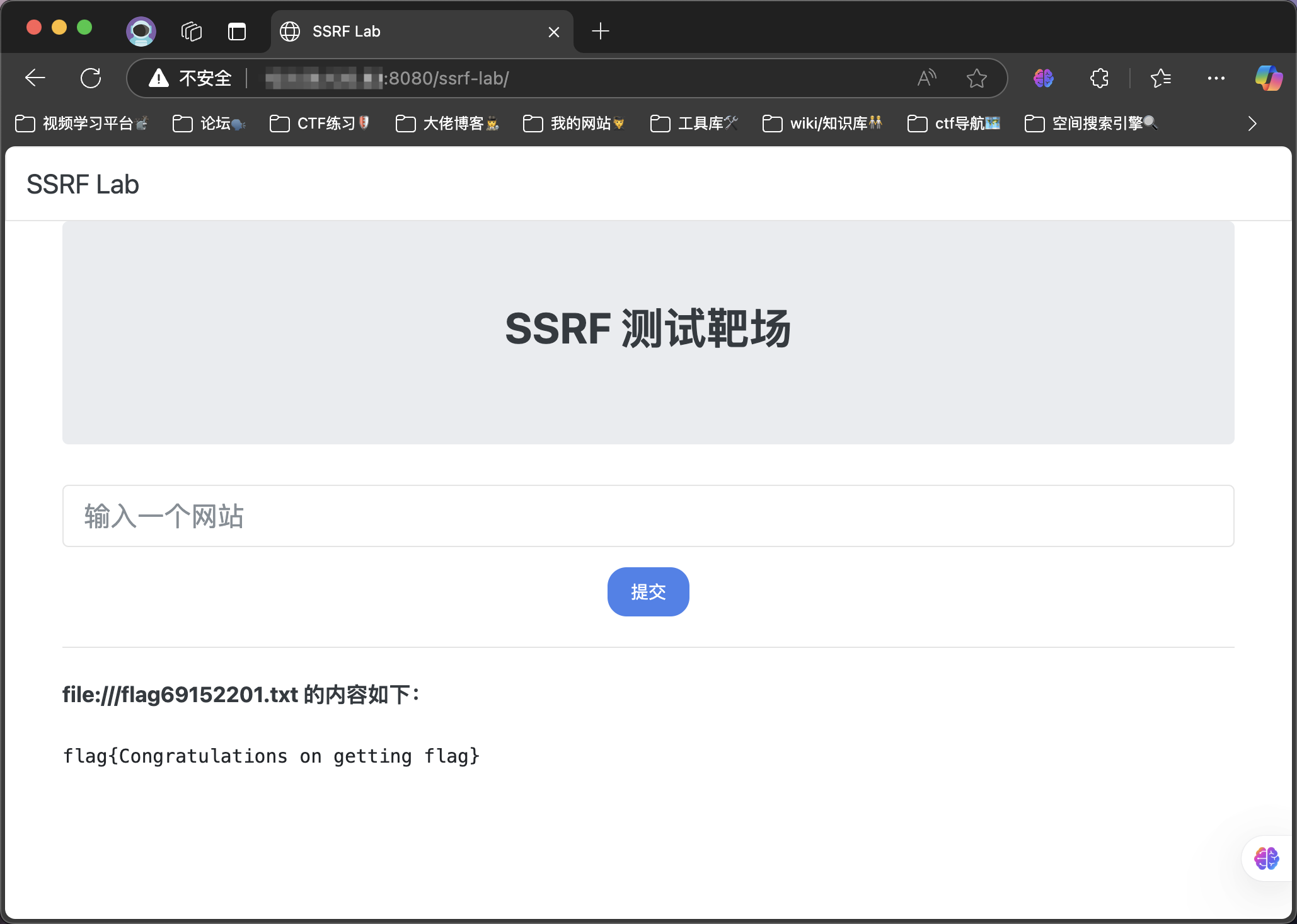Viewport: 1297px width, 924px height.
Task: Focus the 输入一个网站 input field
Action: 648,516
